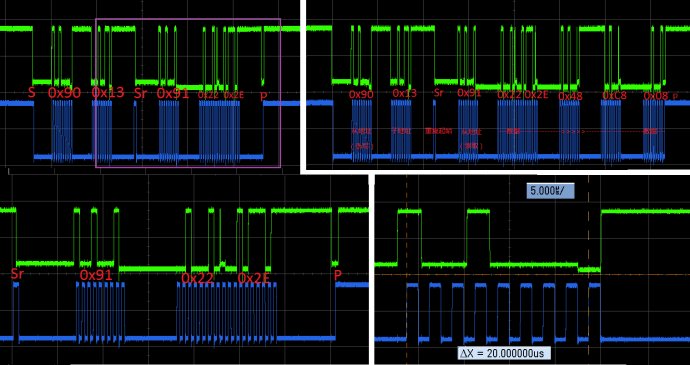Image resolution: width=690 pixels, height=365 pixels.
Task: Select the 0x13 label inside the purple box
Action: pos(108,92)
